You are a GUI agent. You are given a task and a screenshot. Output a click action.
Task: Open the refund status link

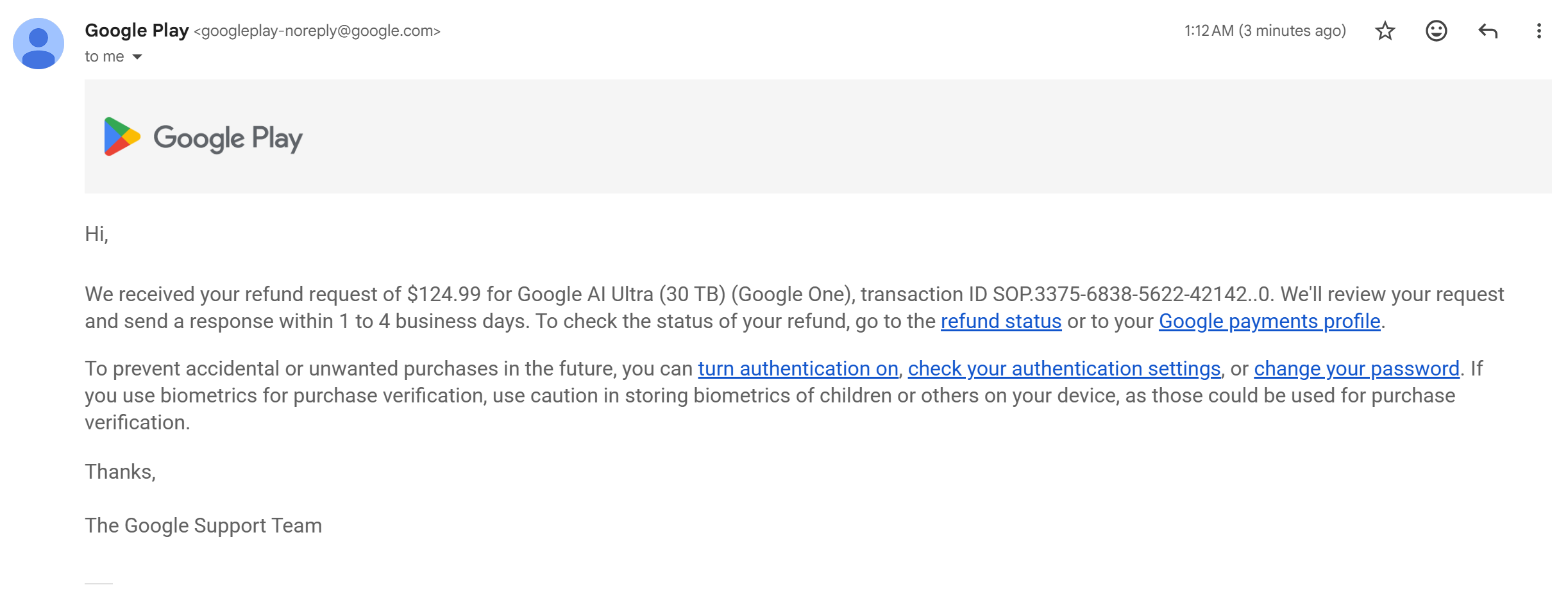(x=1001, y=321)
